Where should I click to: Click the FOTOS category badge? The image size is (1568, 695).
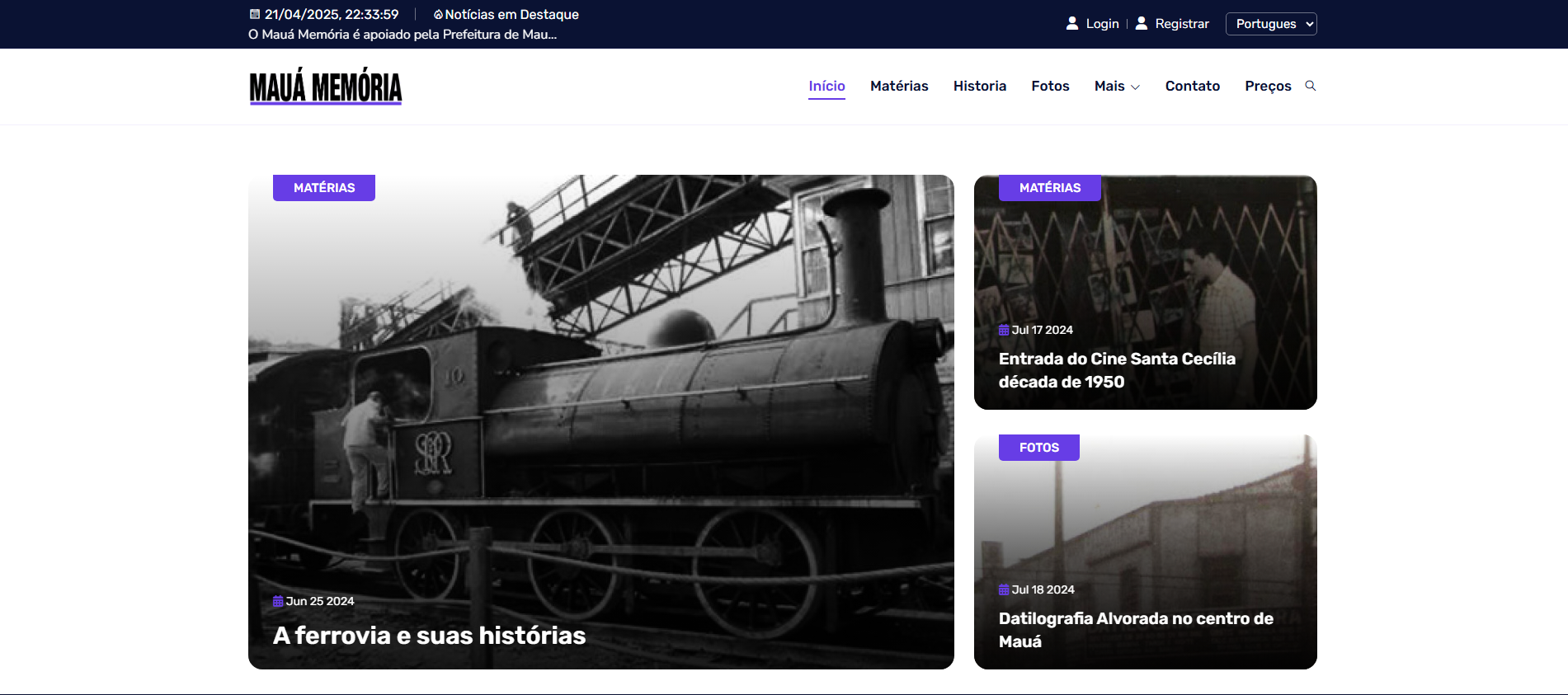pyautogui.click(x=1038, y=448)
